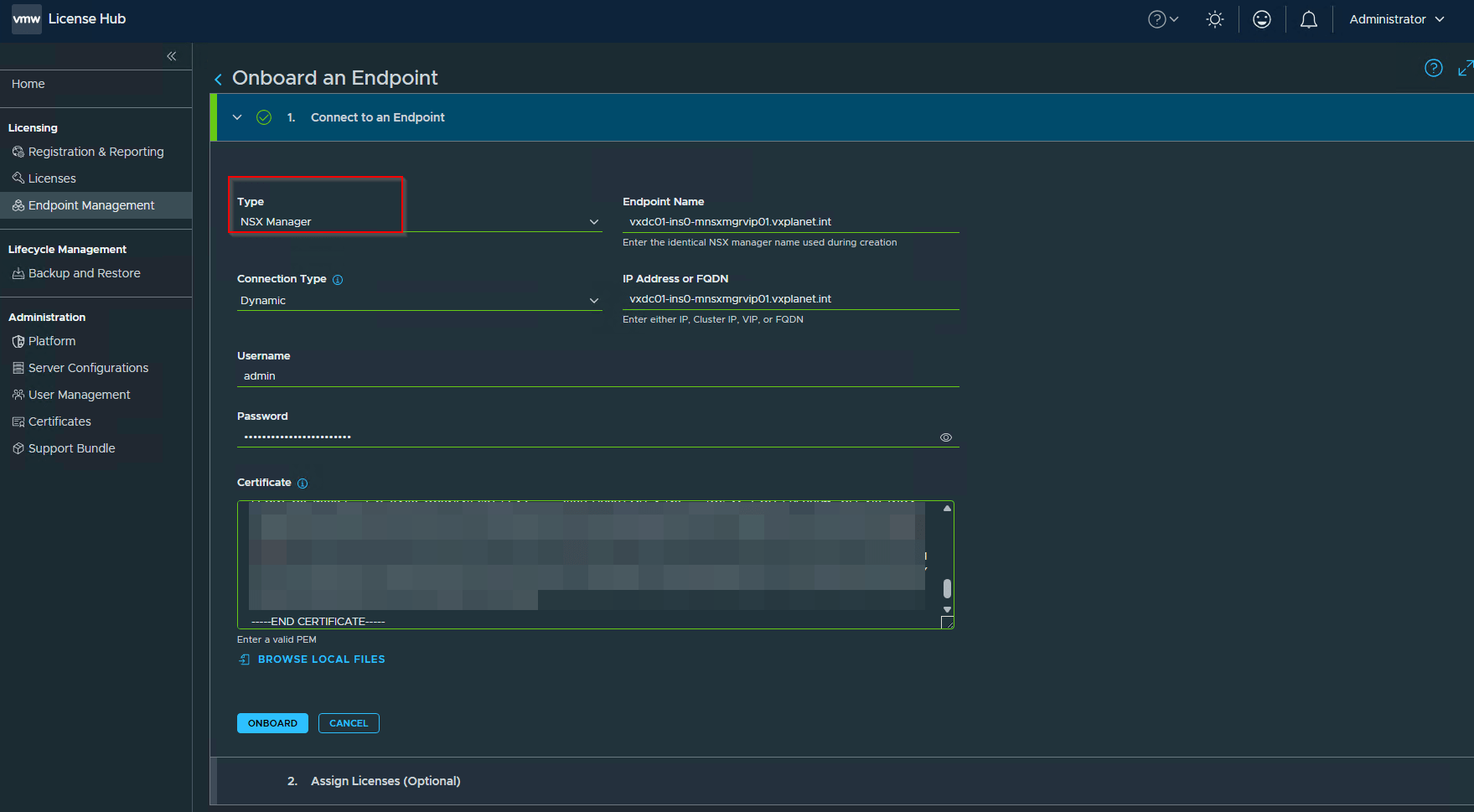Click the IP Address or FQDN field

pos(791,299)
